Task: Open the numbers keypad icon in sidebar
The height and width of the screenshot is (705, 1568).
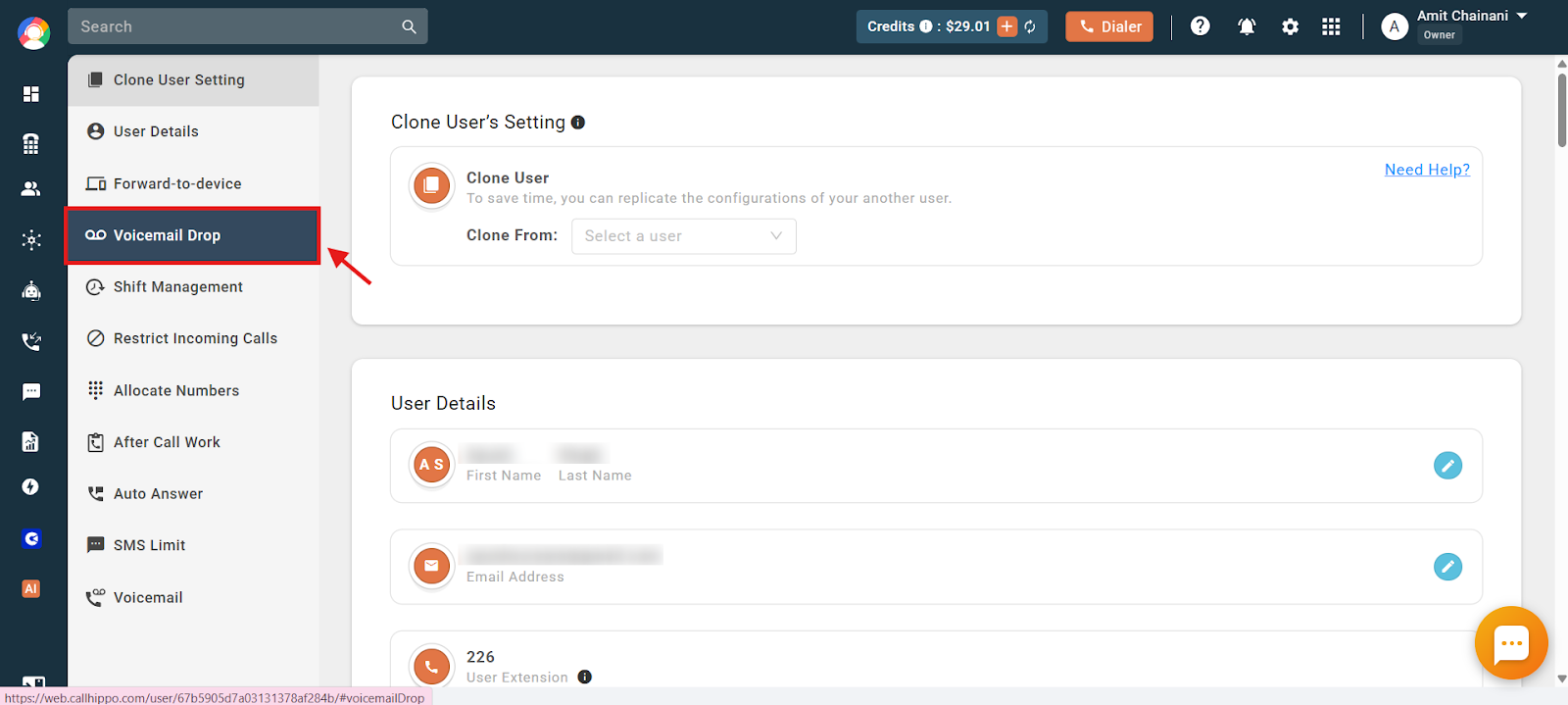Action: 31,144
